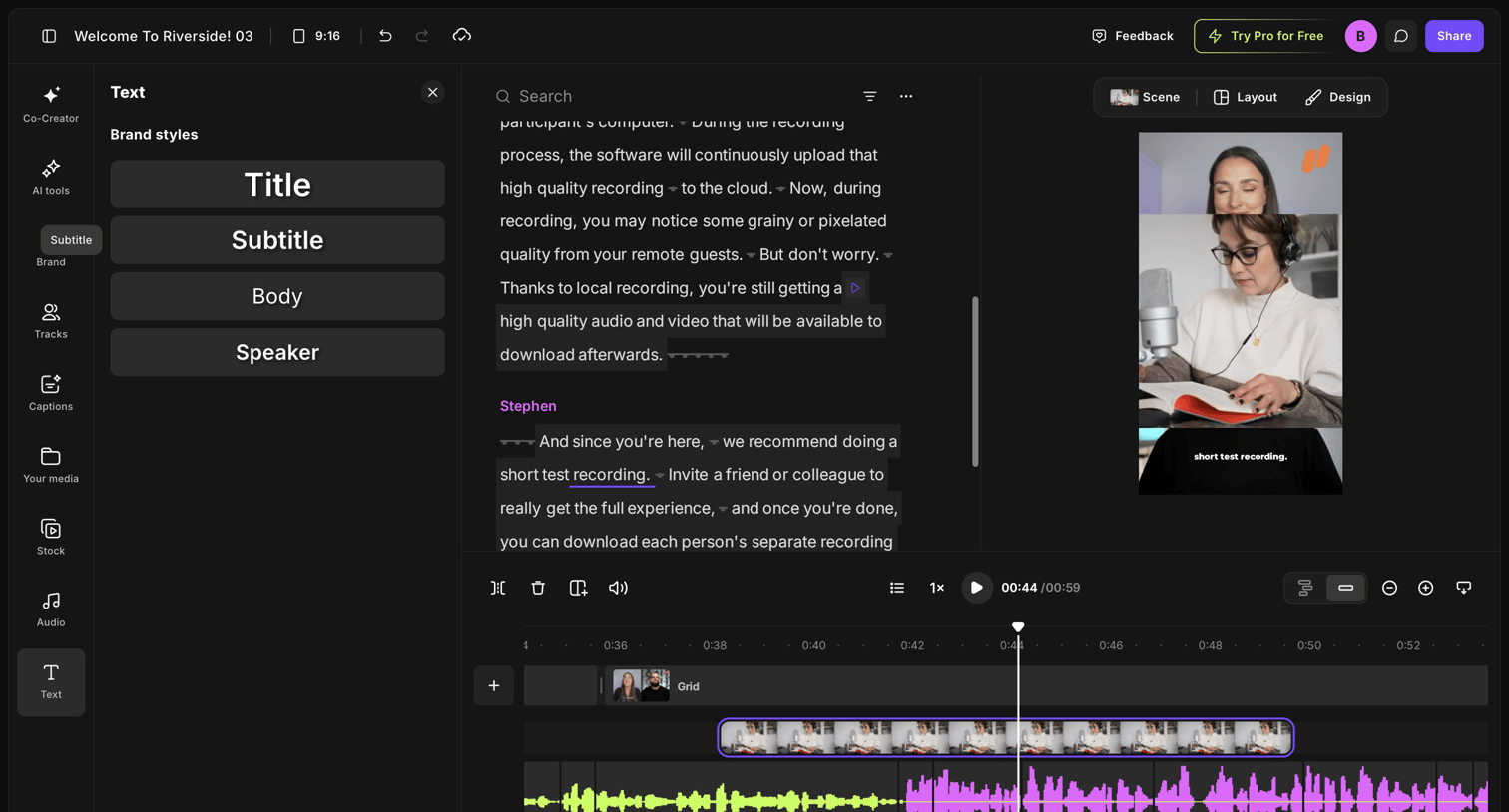Change the 1× playback speed
The height and width of the screenshot is (812, 1509).
pyautogui.click(x=937, y=588)
